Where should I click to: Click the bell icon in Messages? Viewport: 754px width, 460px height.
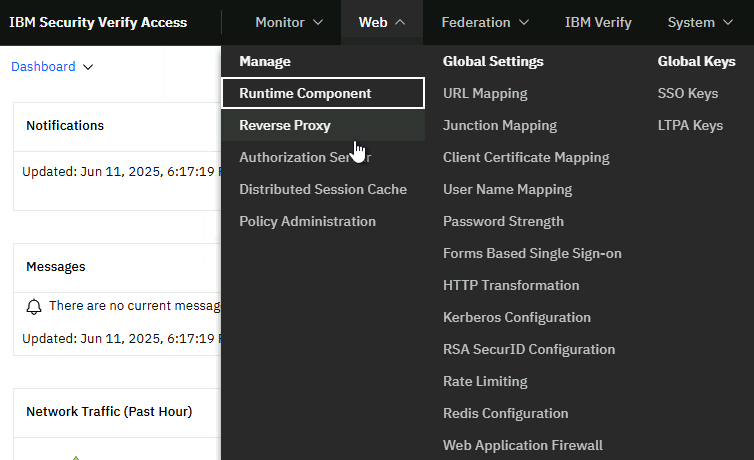click(x=34, y=307)
